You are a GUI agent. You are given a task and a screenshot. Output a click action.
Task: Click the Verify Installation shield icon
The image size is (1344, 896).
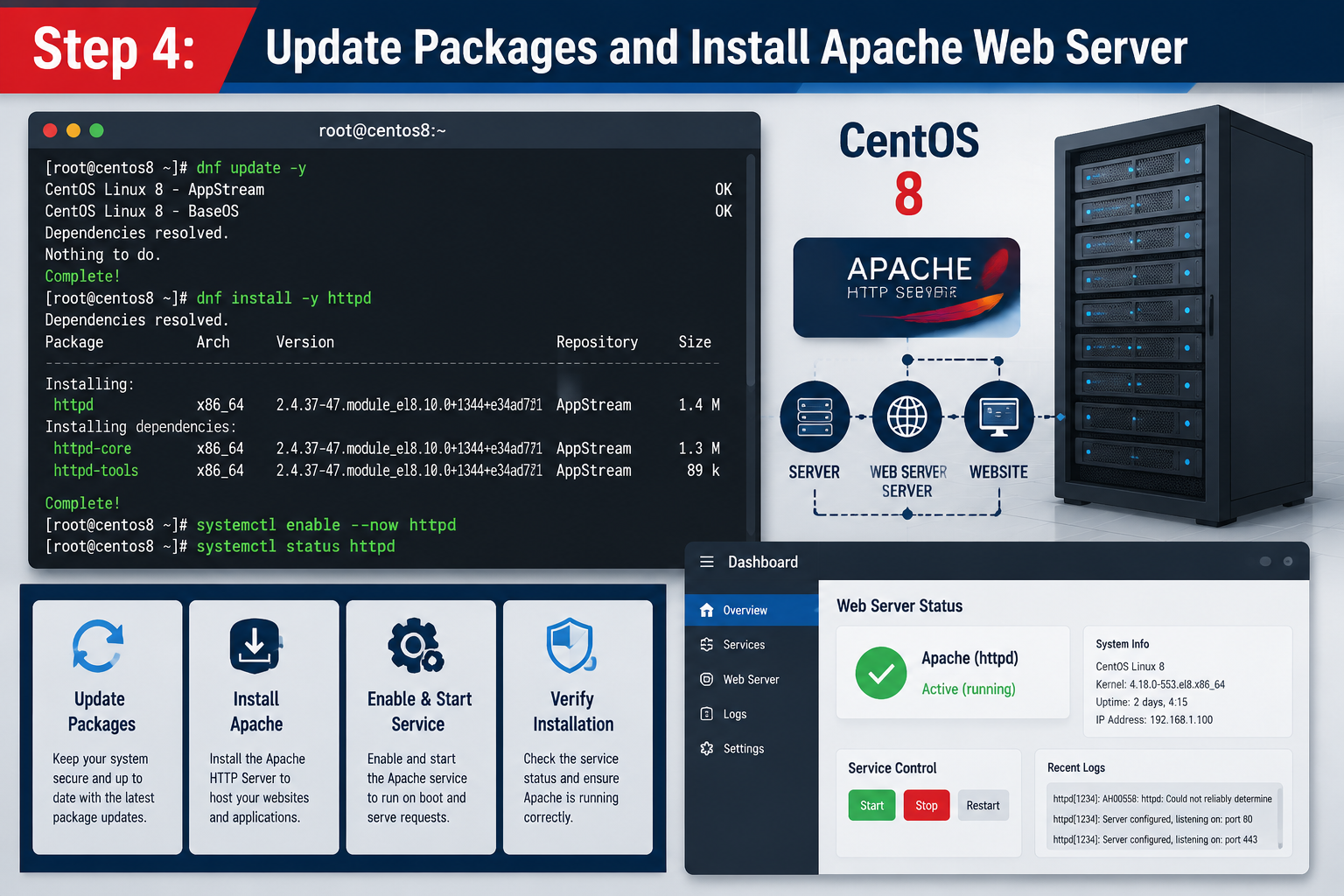571,646
